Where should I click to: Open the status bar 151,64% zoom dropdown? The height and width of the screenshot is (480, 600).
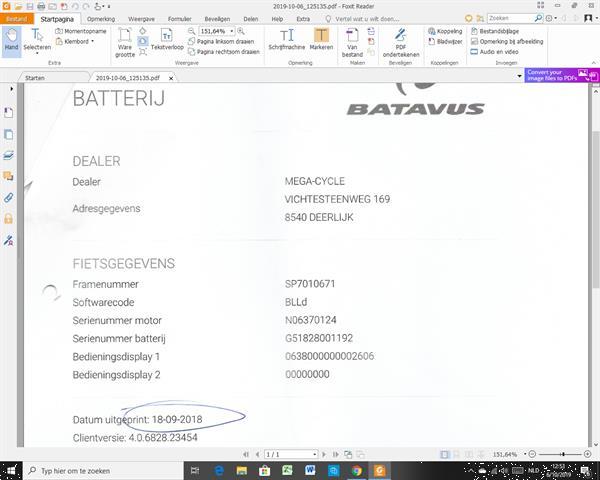click(525, 454)
